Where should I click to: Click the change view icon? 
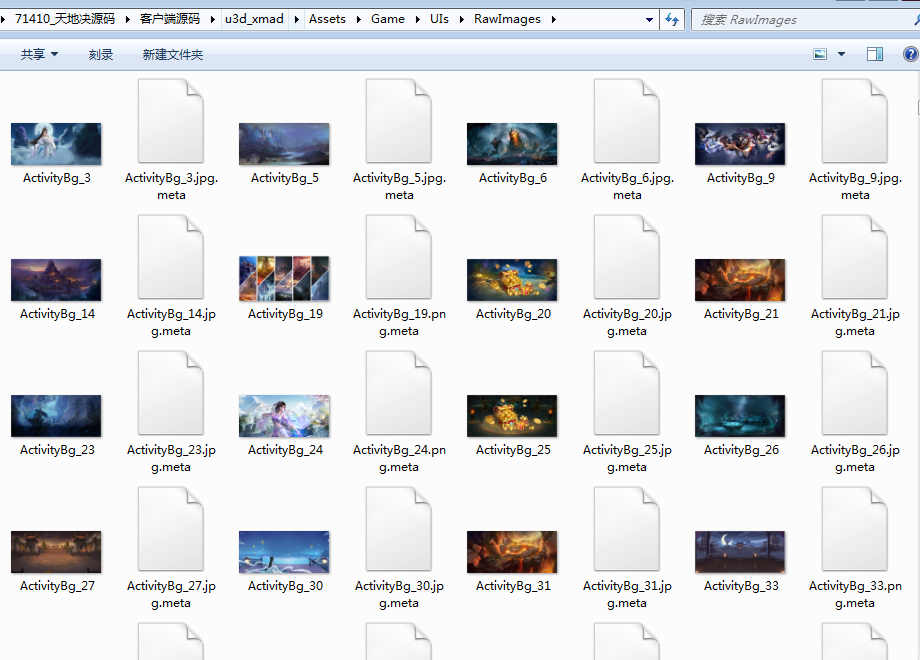(x=820, y=55)
